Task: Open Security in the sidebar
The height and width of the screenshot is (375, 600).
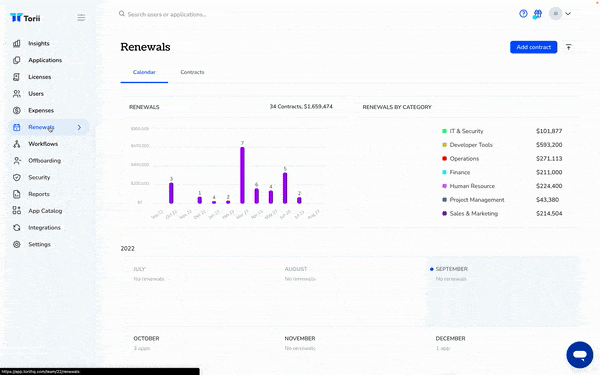Action: [x=39, y=177]
